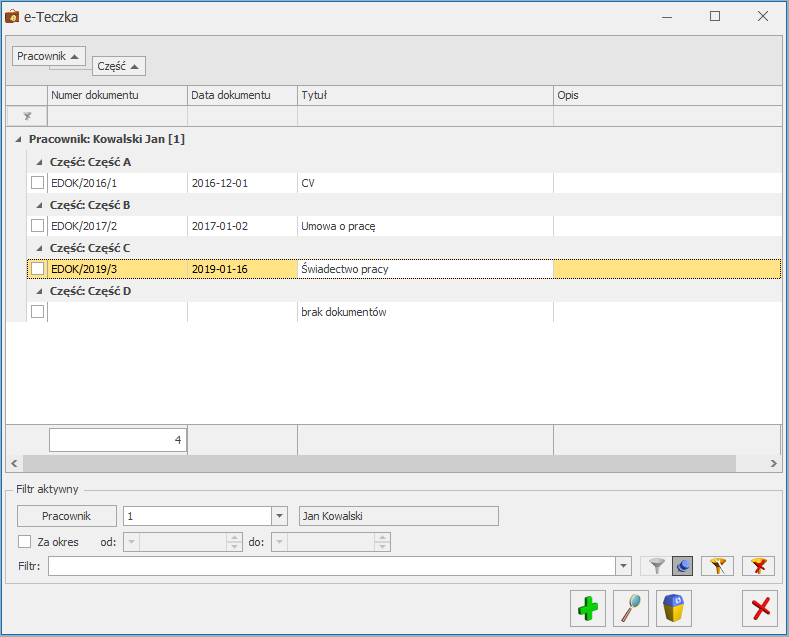Click the record count box showing 4
Viewport: 789px width, 637px height.
pyautogui.click(x=118, y=440)
